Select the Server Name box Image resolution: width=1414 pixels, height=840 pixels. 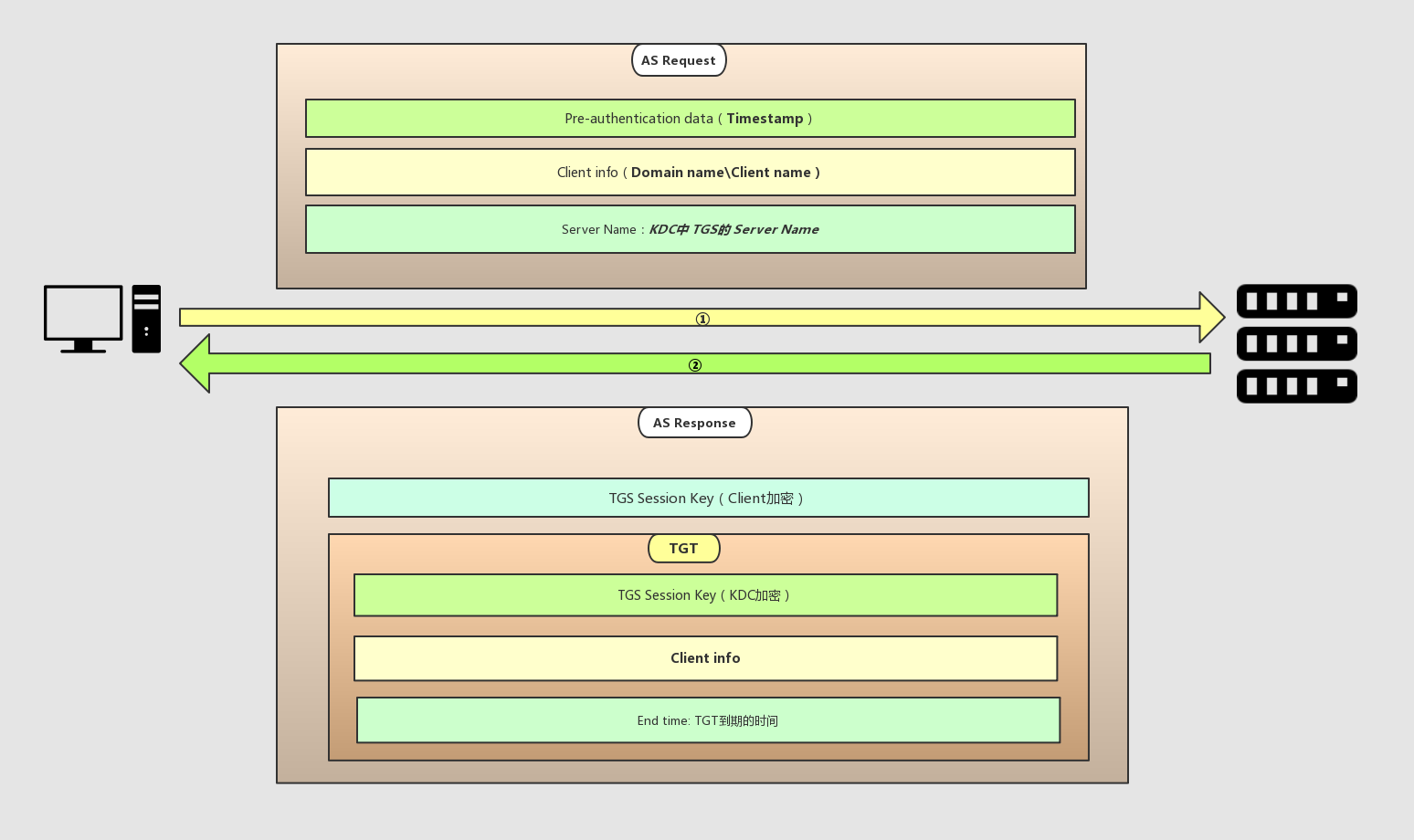point(690,229)
